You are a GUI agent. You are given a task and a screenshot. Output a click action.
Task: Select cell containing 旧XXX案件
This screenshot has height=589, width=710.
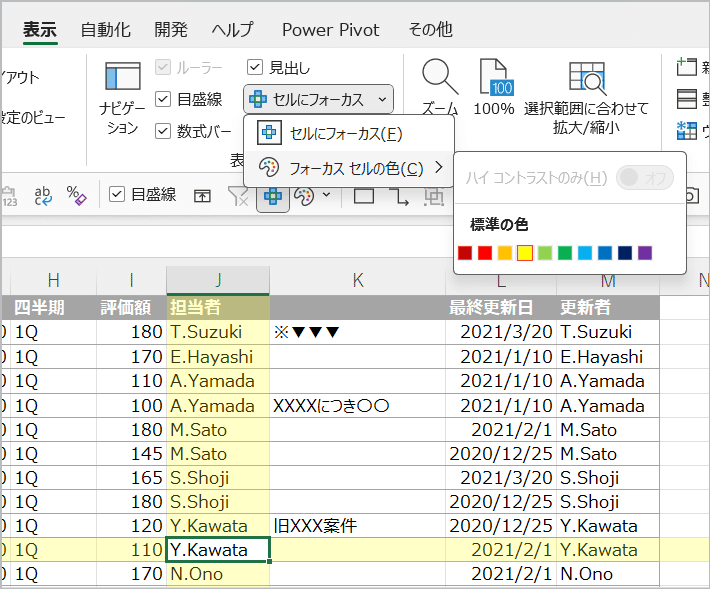point(358,526)
